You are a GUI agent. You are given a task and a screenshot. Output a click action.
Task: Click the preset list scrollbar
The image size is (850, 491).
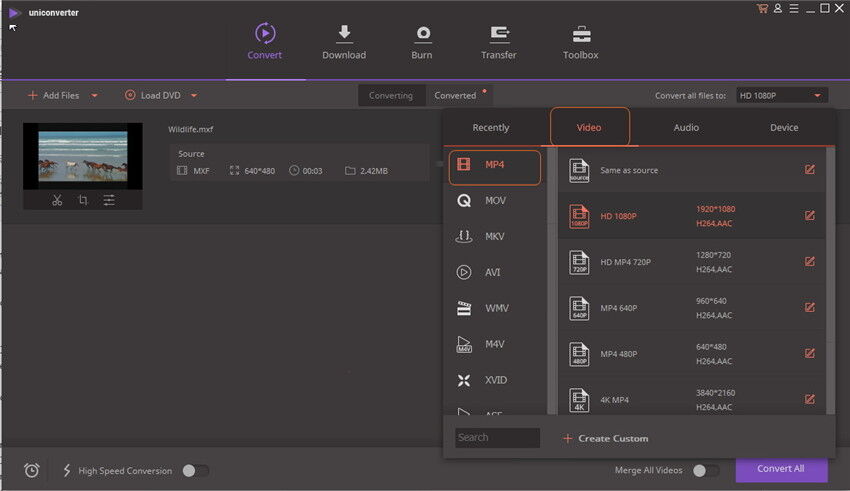[x=830, y=281]
